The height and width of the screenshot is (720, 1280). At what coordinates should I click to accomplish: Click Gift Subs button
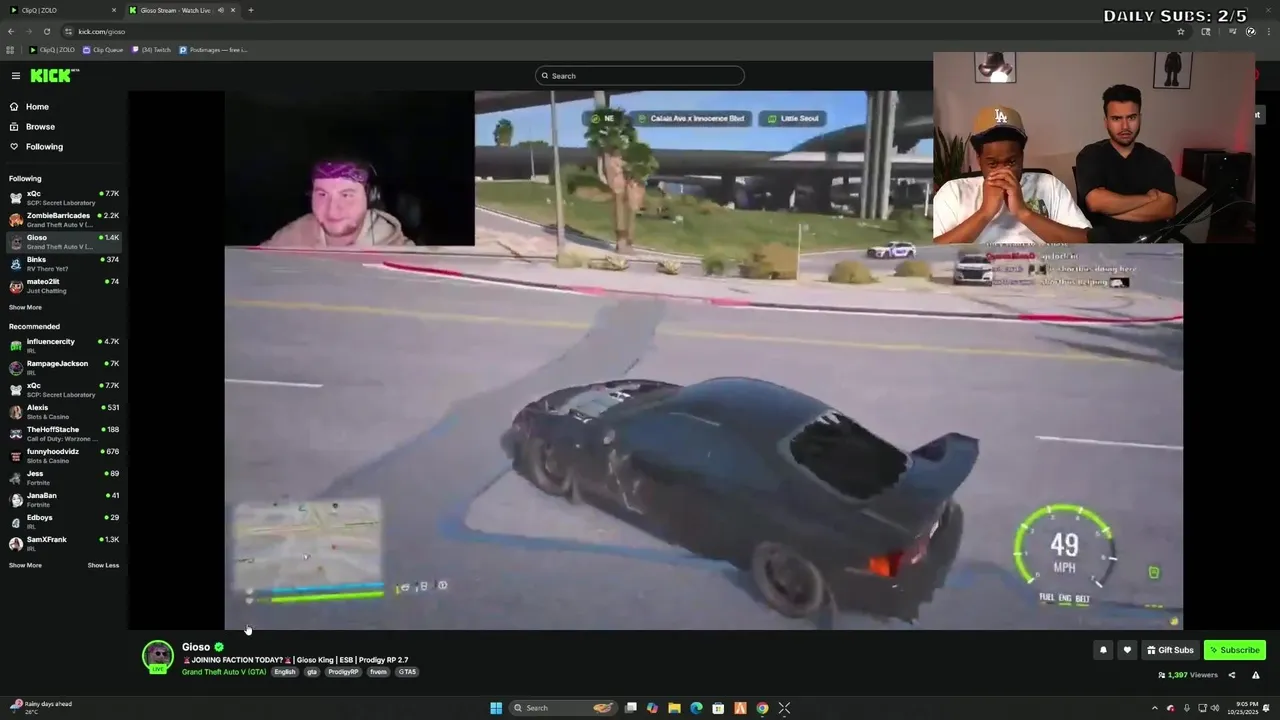coord(1170,650)
